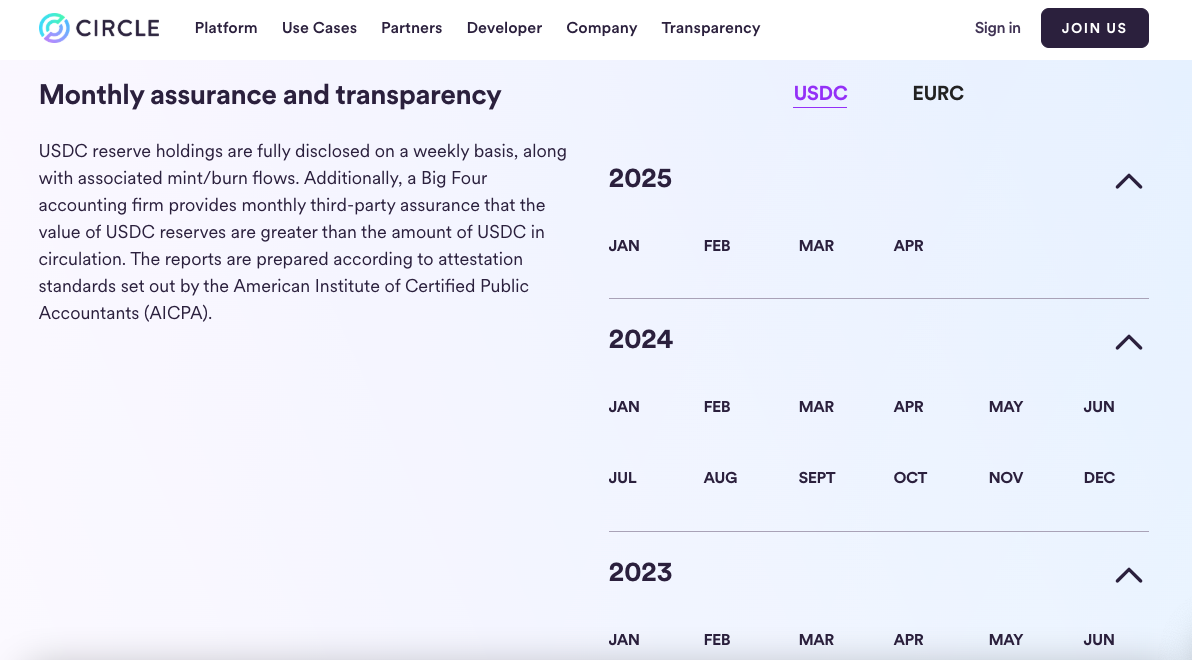Open the 2023 APR report
Viewport: 1192px width, 660px height.
tap(908, 639)
